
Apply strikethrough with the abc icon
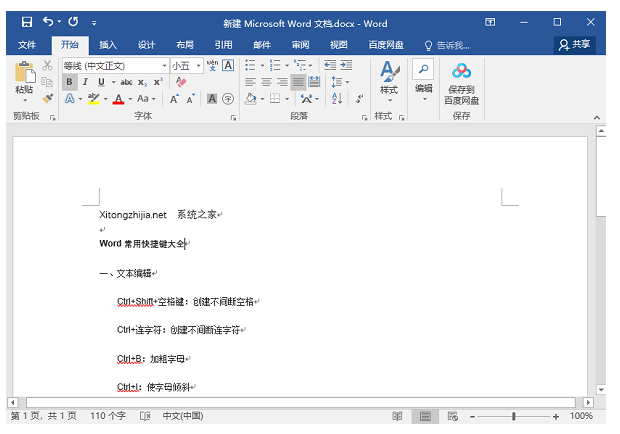(x=126, y=82)
